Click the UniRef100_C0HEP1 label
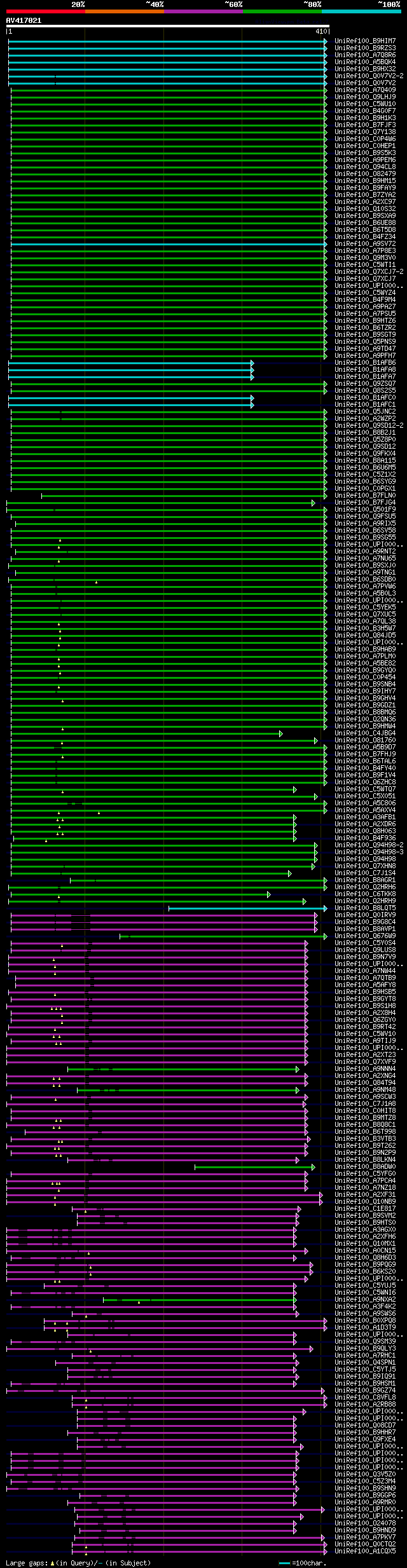This screenshot has height=1568, width=407. click(x=365, y=146)
